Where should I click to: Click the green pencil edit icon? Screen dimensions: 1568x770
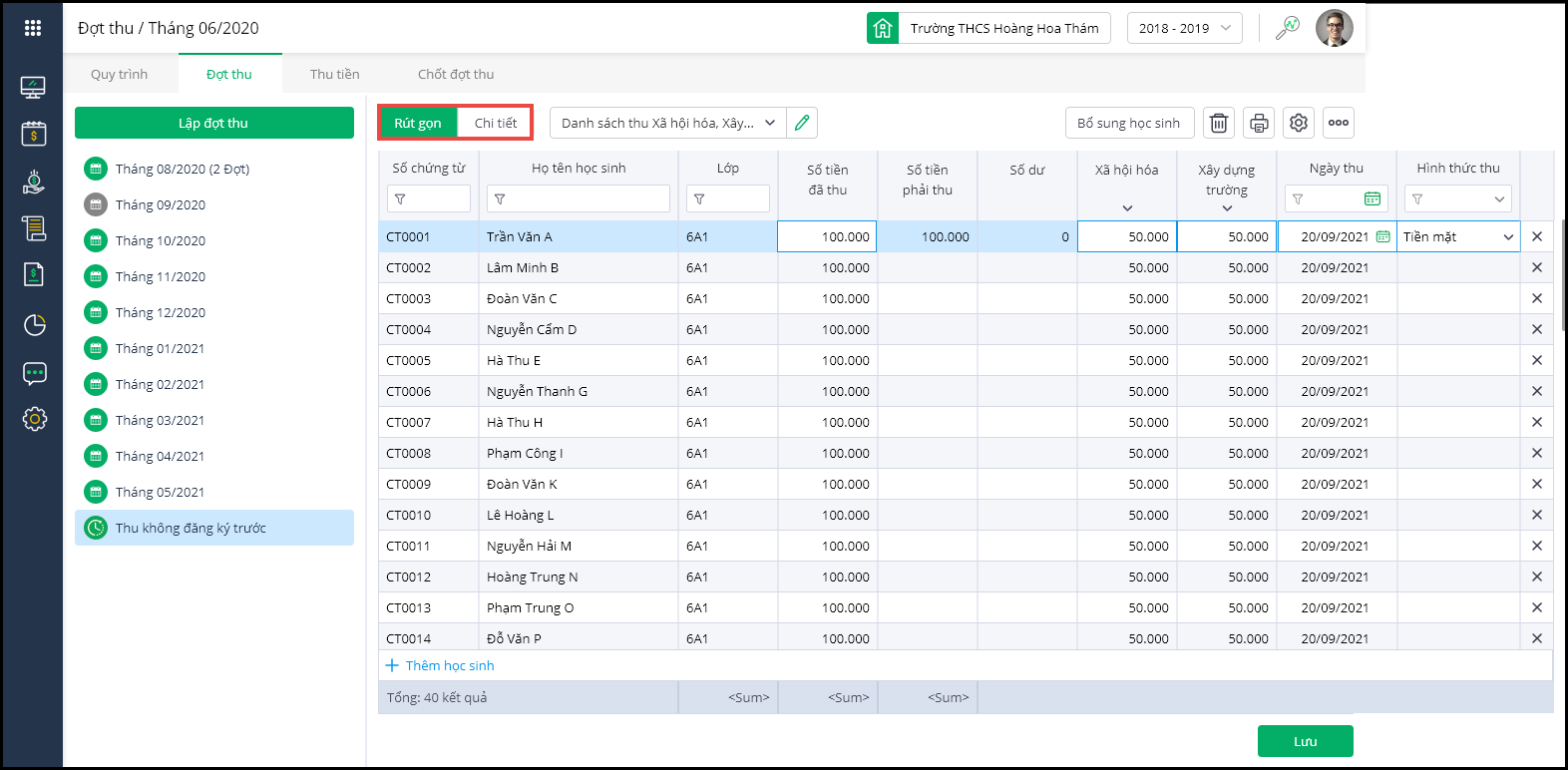tap(802, 123)
